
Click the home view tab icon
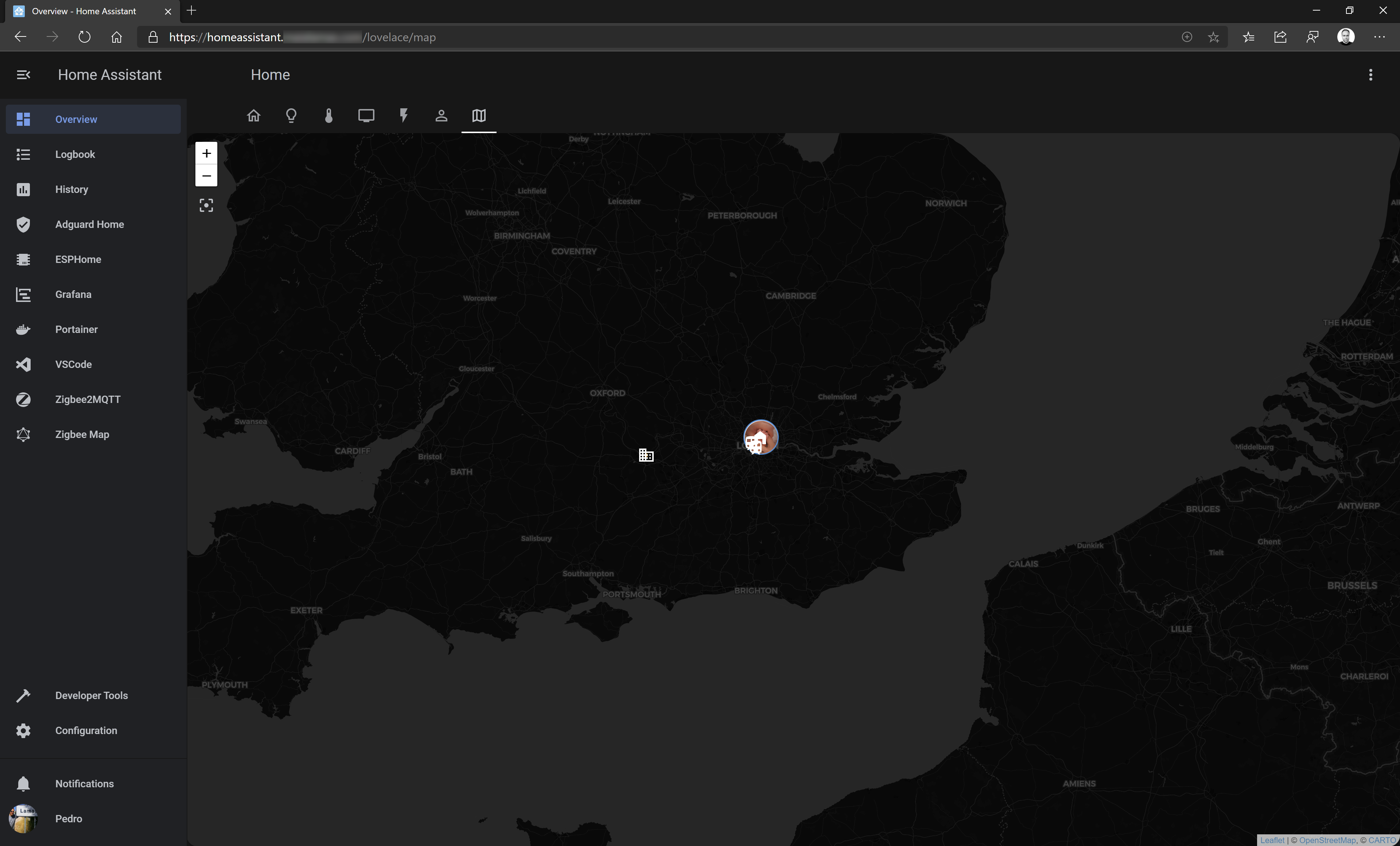253,116
